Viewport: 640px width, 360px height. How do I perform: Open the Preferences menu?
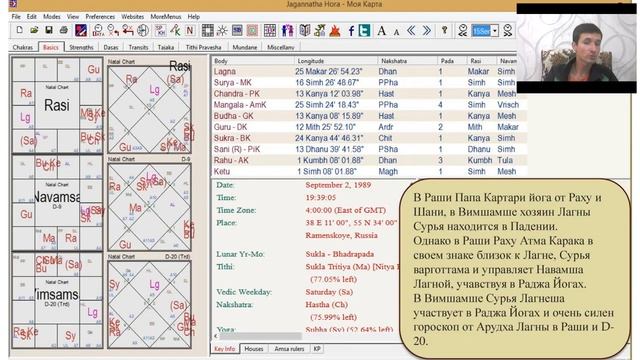100,17
